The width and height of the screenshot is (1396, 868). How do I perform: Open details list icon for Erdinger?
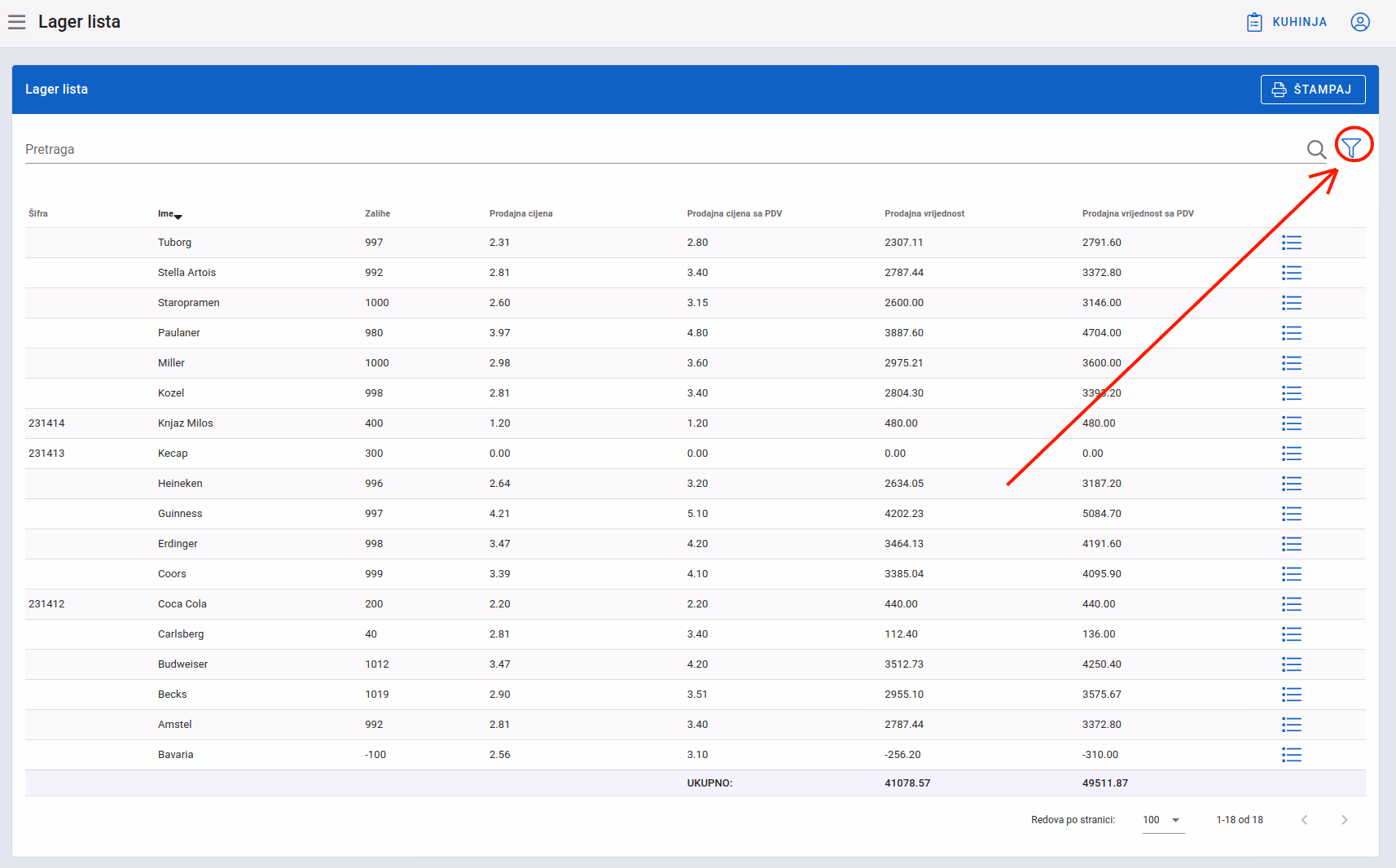pos(1292,544)
